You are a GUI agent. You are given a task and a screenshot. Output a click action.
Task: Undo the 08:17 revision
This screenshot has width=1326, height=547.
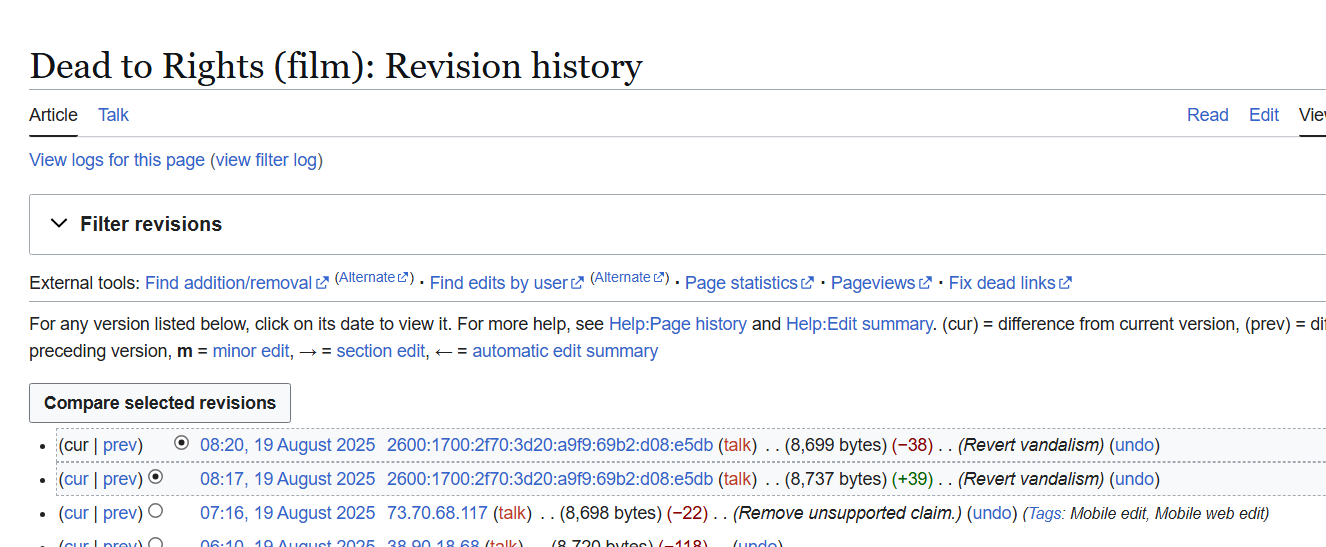1134,479
